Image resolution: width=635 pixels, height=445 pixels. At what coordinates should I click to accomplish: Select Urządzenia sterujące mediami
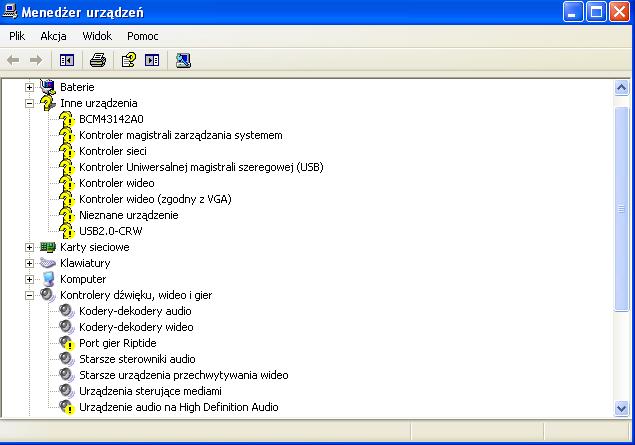(150, 391)
